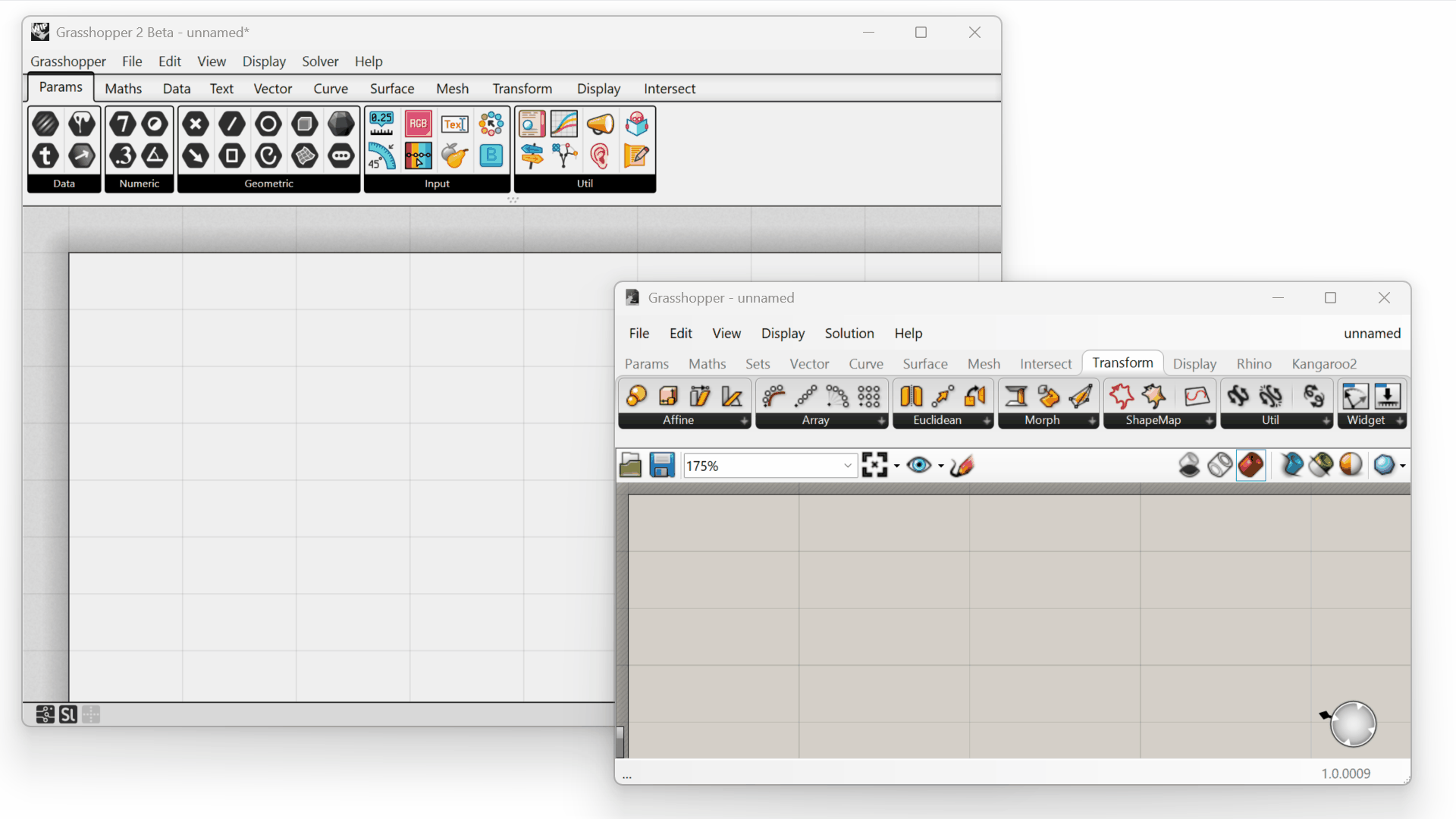Image resolution: width=1456 pixels, height=819 pixels.
Task: Toggle the orange half-sphere preview quality icon
Action: point(1351,465)
